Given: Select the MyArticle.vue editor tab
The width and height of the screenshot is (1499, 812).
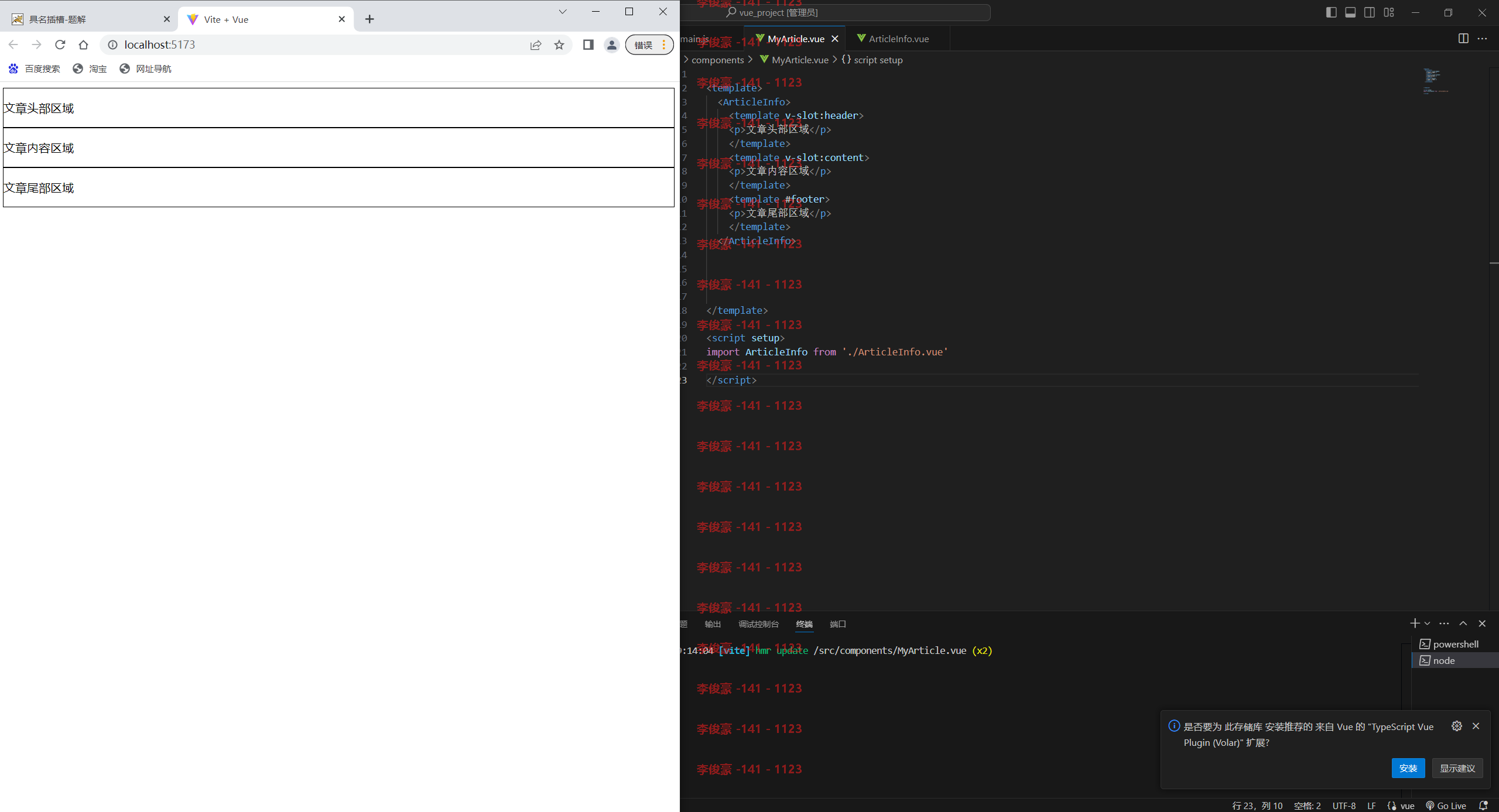Looking at the screenshot, I should coord(796,39).
